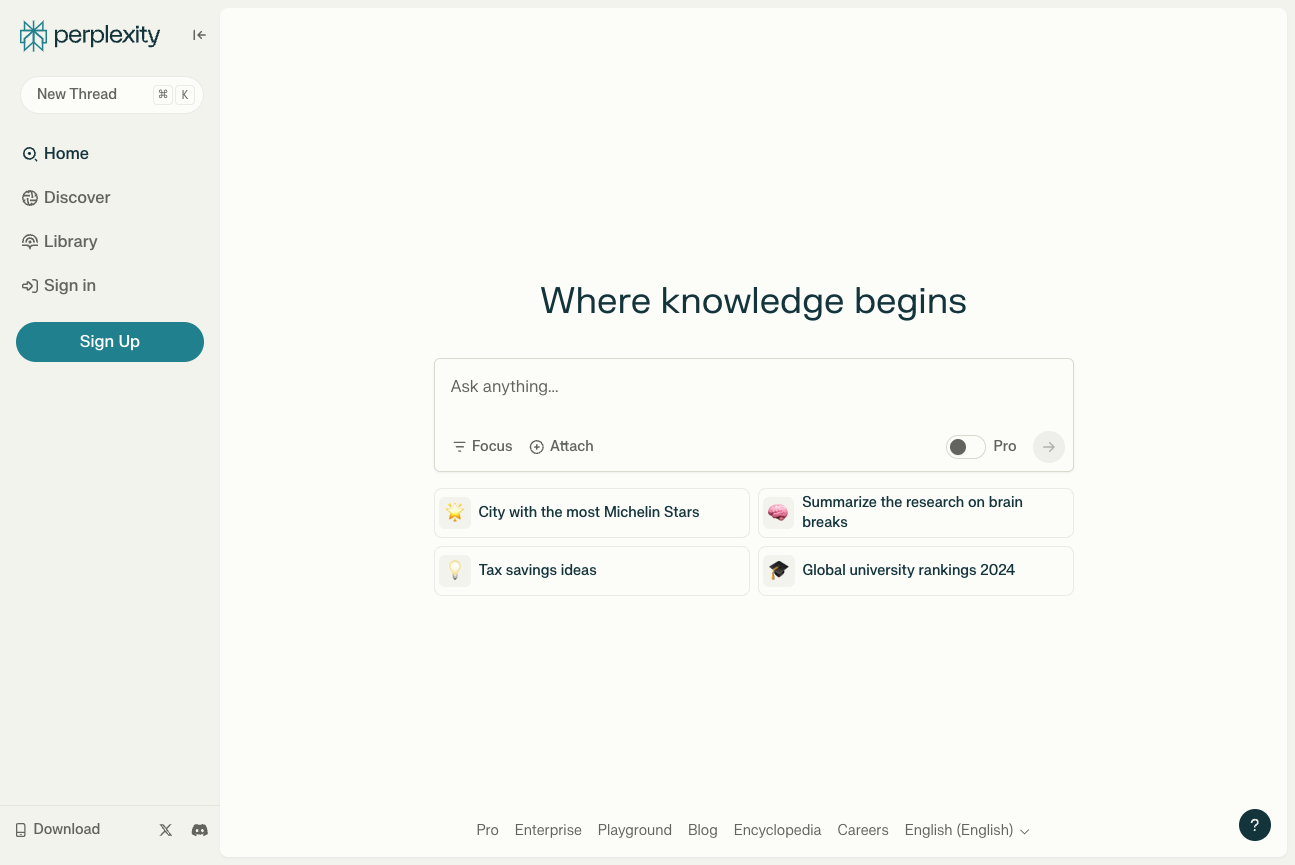Open the Focus options
This screenshot has height=865, width=1295.
[x=482, y=446]
